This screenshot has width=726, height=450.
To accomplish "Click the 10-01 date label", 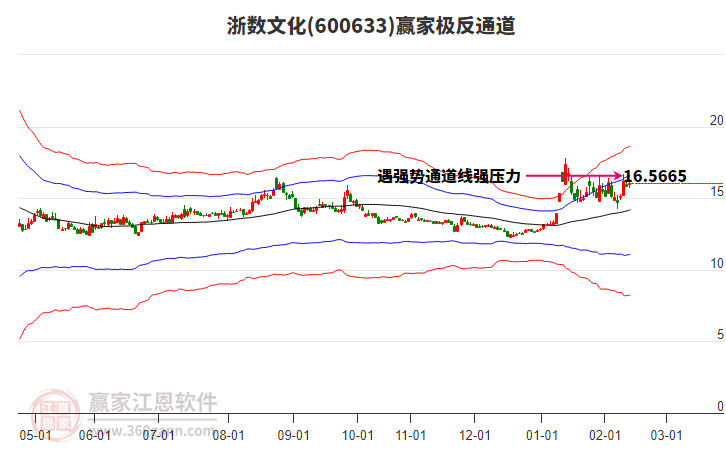I will [357, 435].
